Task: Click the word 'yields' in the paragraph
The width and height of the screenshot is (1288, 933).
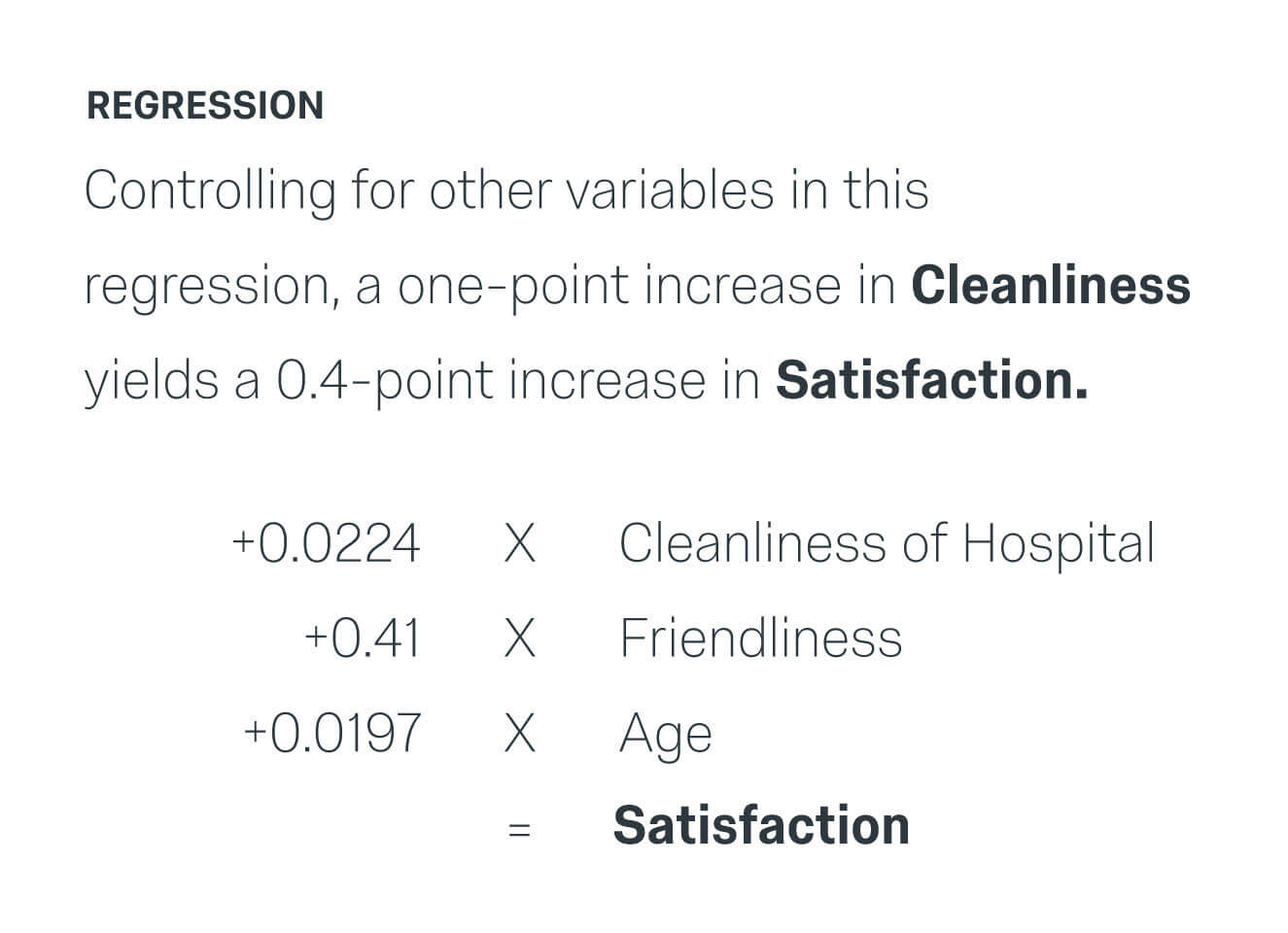Action: (x=152, y=381)
